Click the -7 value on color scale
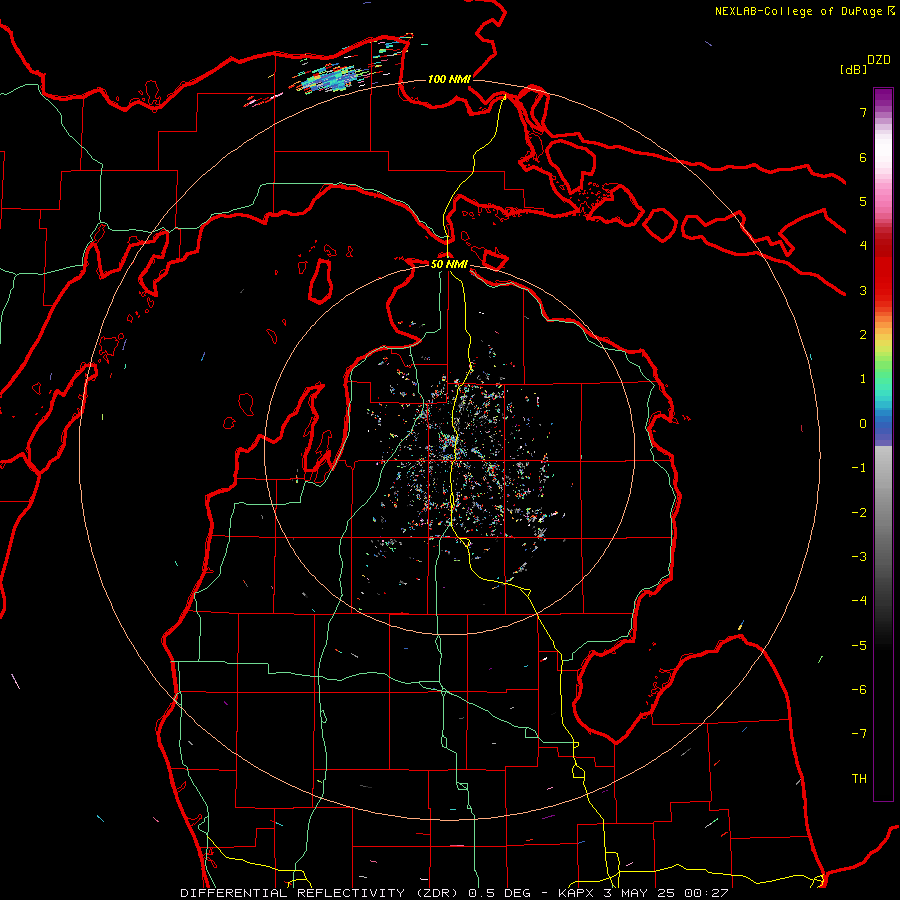 pyautogui.click(x=859, y=734)
